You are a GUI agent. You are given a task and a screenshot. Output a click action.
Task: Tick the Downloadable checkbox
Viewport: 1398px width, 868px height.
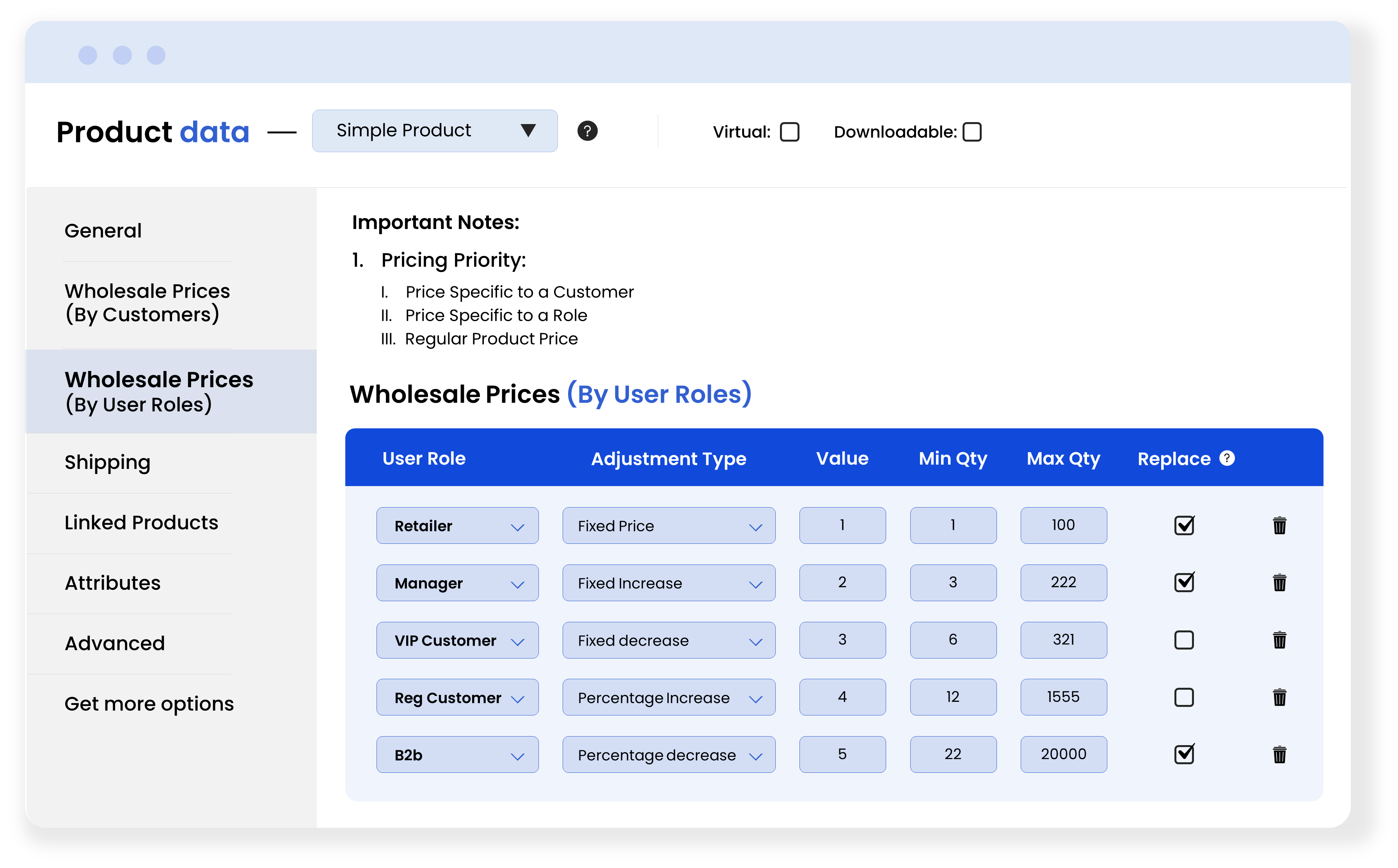pyautogui.click(x=972, y=132)
